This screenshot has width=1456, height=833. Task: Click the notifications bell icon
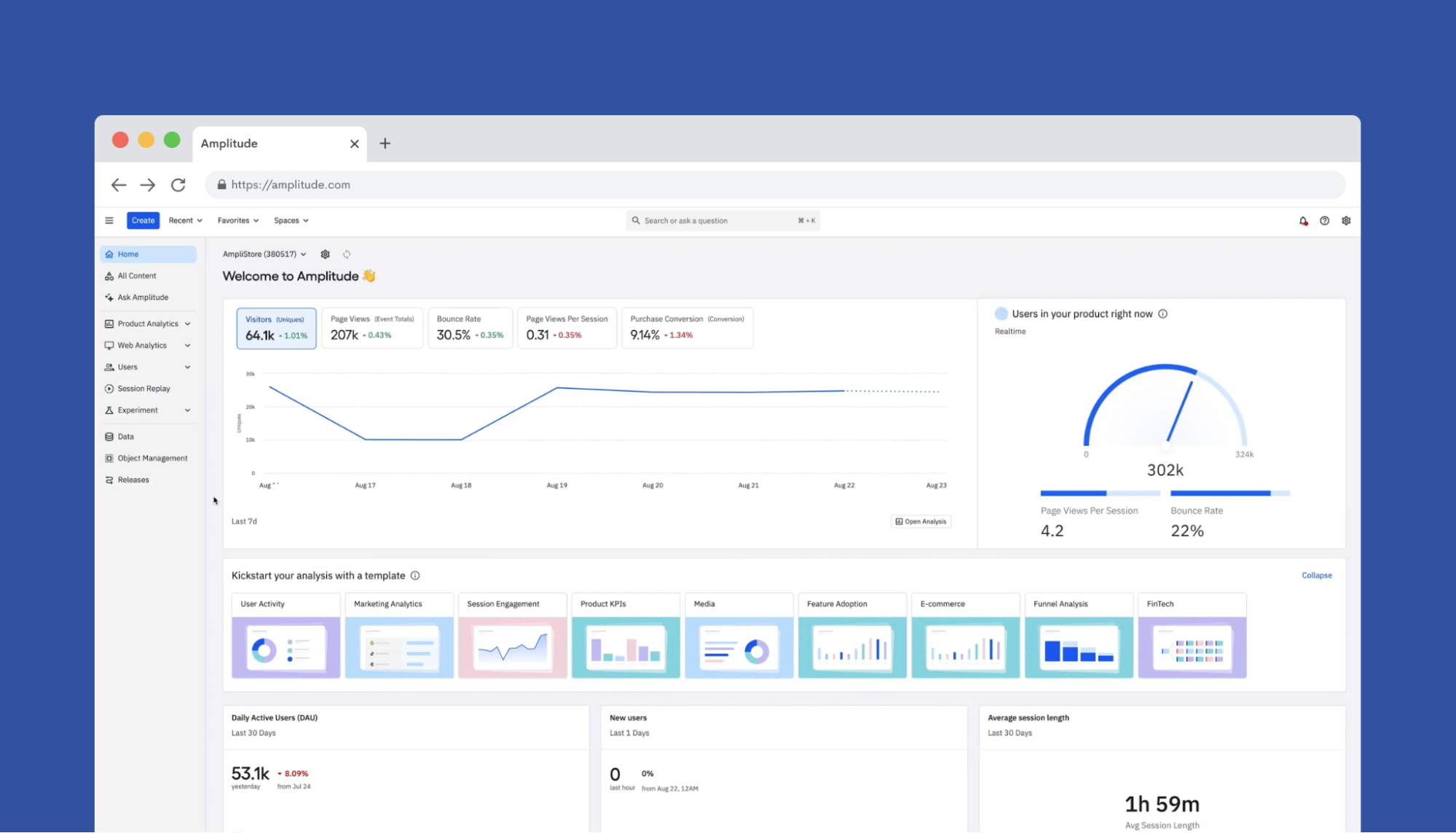[x=1302, y=220]
